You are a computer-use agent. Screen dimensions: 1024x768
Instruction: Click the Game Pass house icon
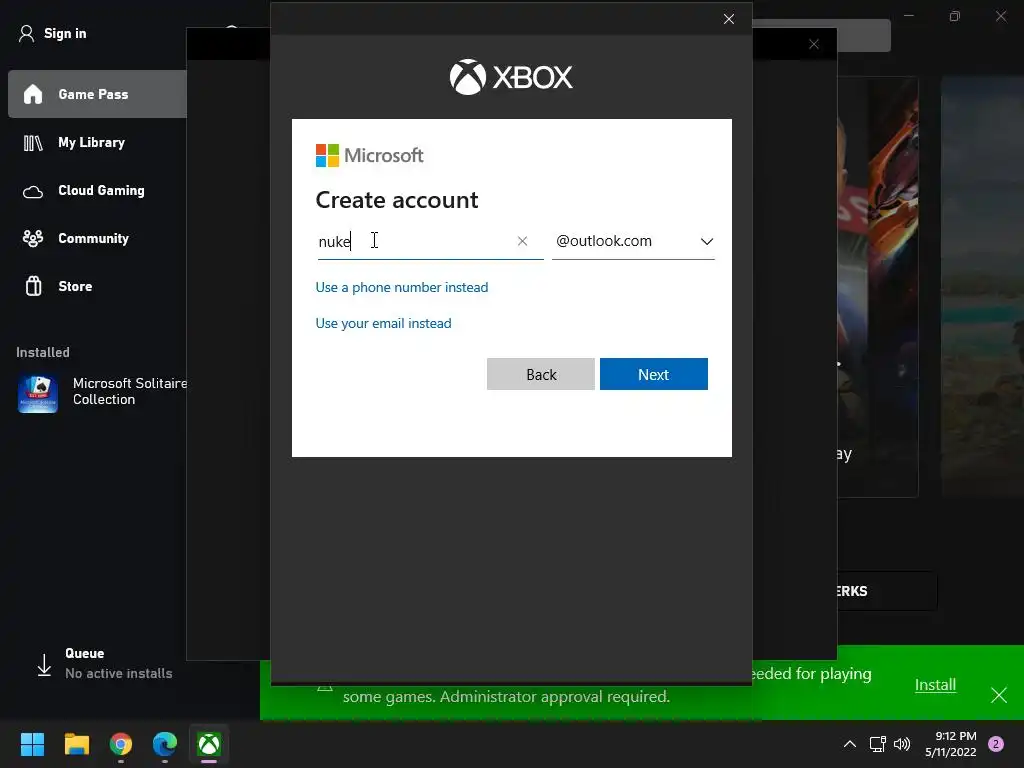pos(33,94)
